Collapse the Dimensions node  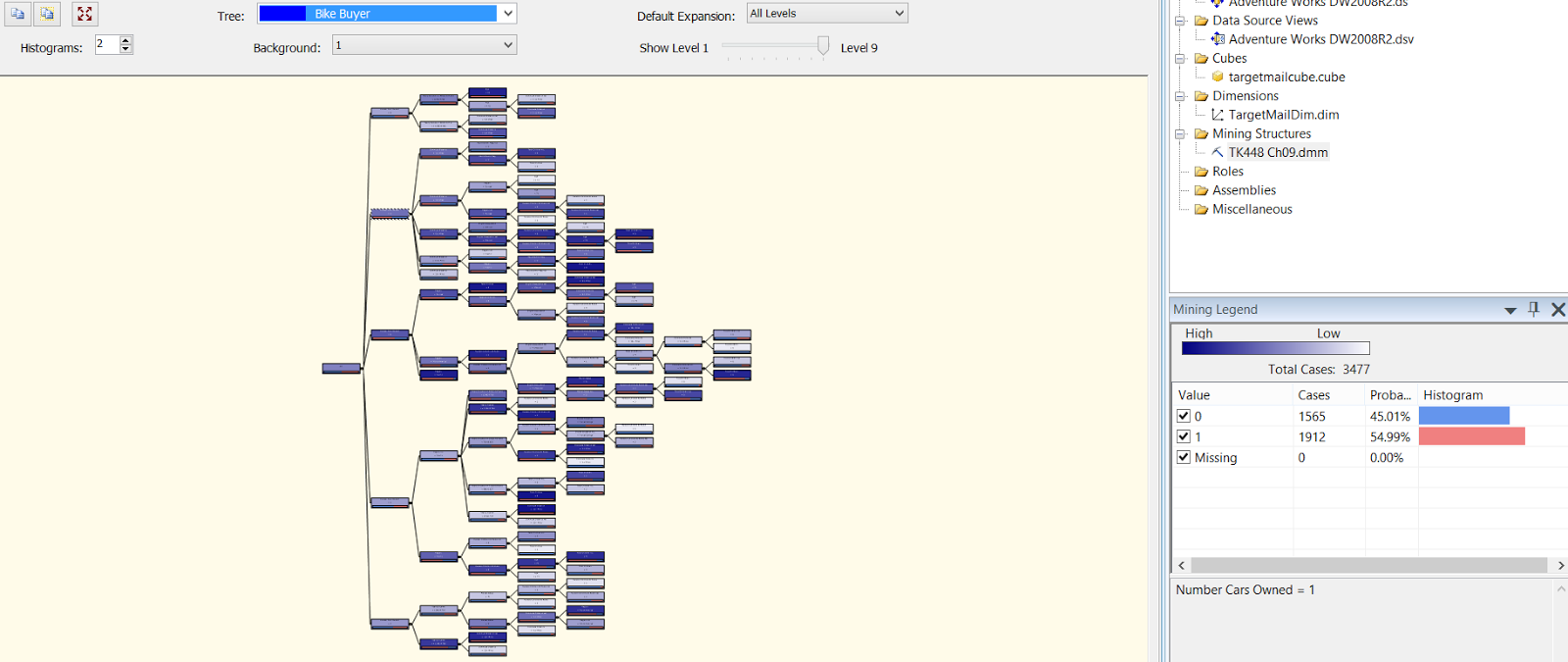(1181, 96)
